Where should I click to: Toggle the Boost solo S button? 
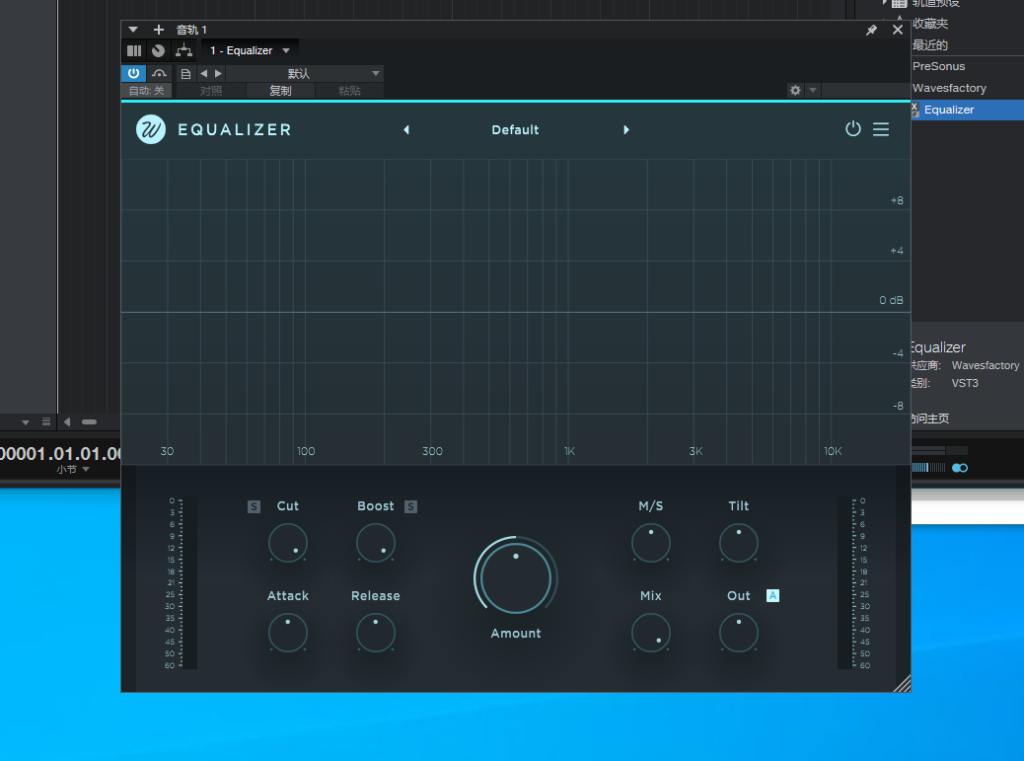coord(410,506)
